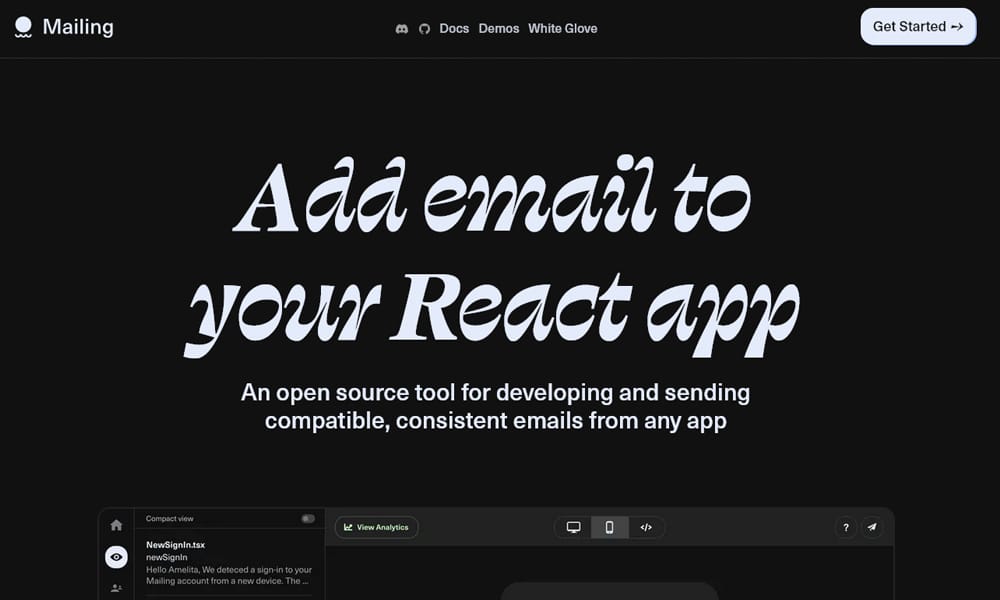Click the Mailing brand name
The height and width of the screenshot is (600, 1000).
tap(78, 27)
